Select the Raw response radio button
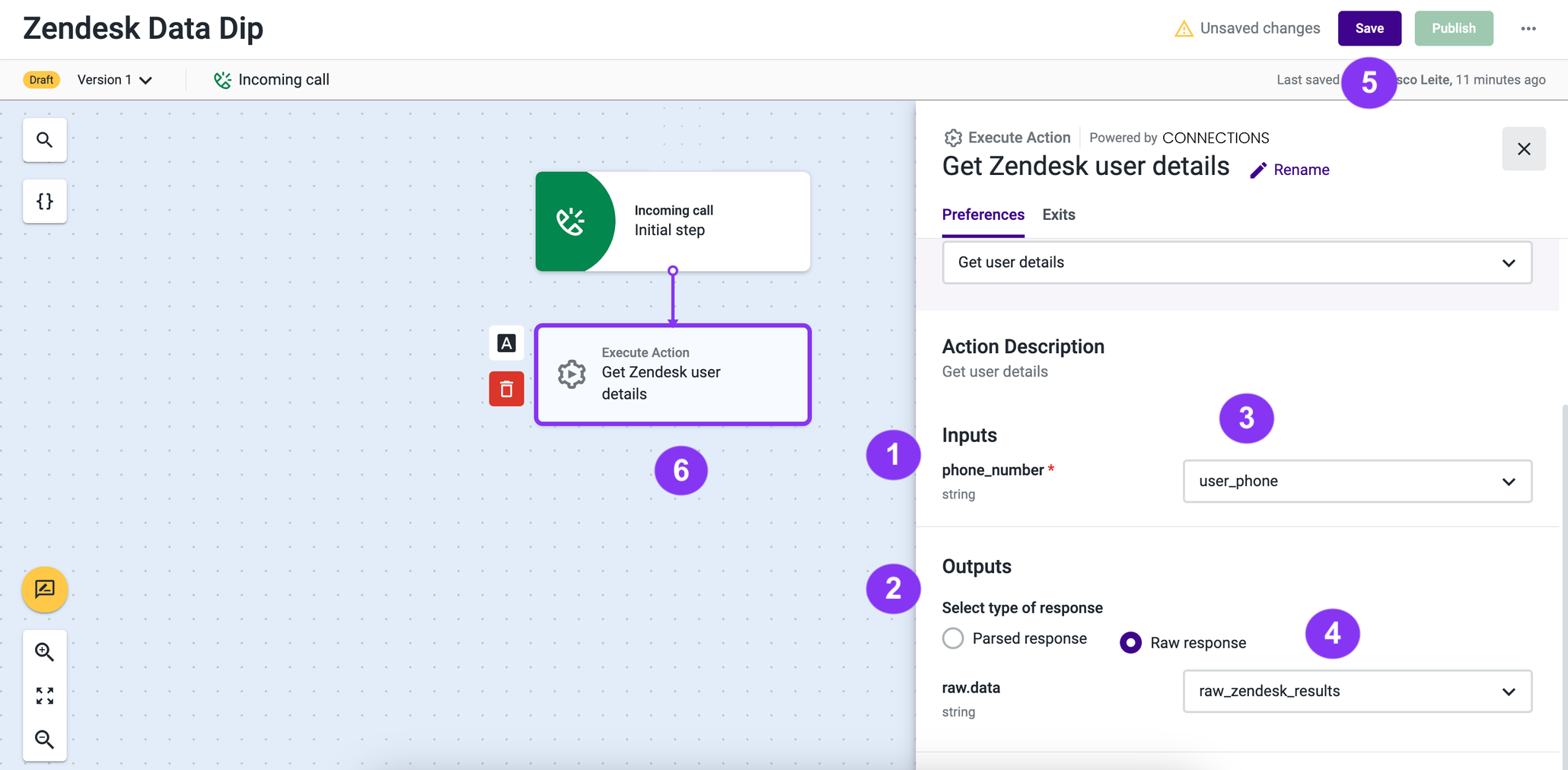The height and width of the screenshot is (770, 1568). pos(1130,643)
